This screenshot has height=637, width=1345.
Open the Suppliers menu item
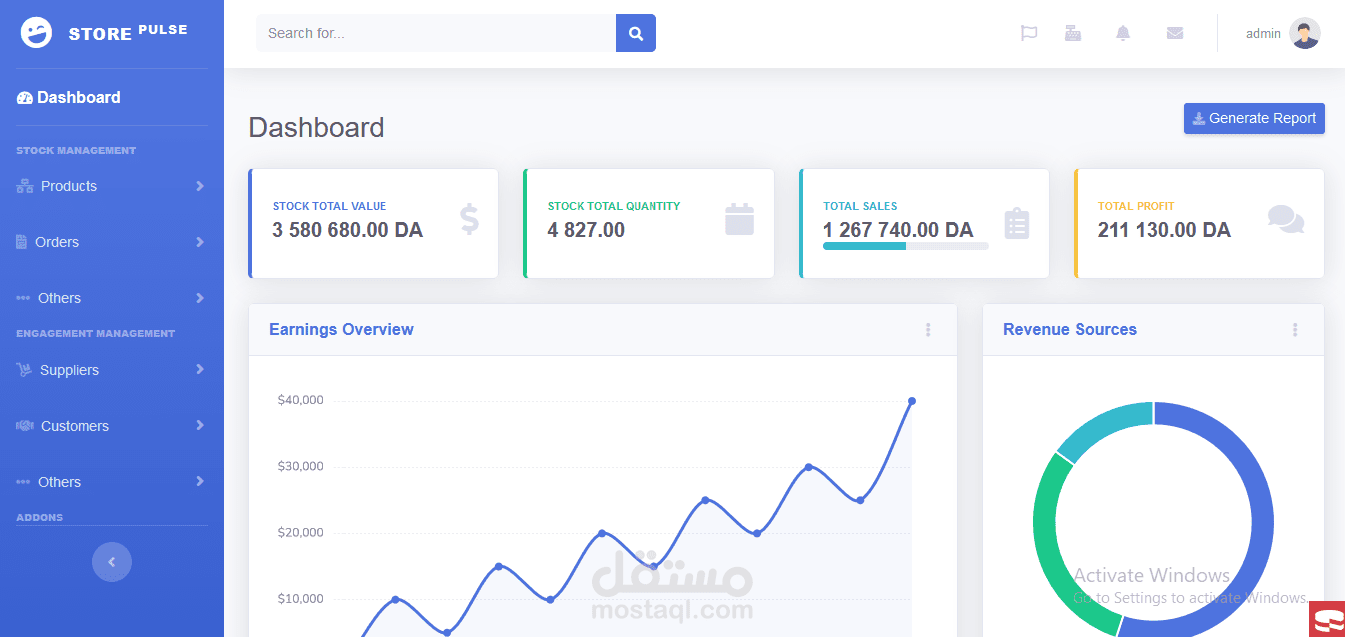[112, 370]
